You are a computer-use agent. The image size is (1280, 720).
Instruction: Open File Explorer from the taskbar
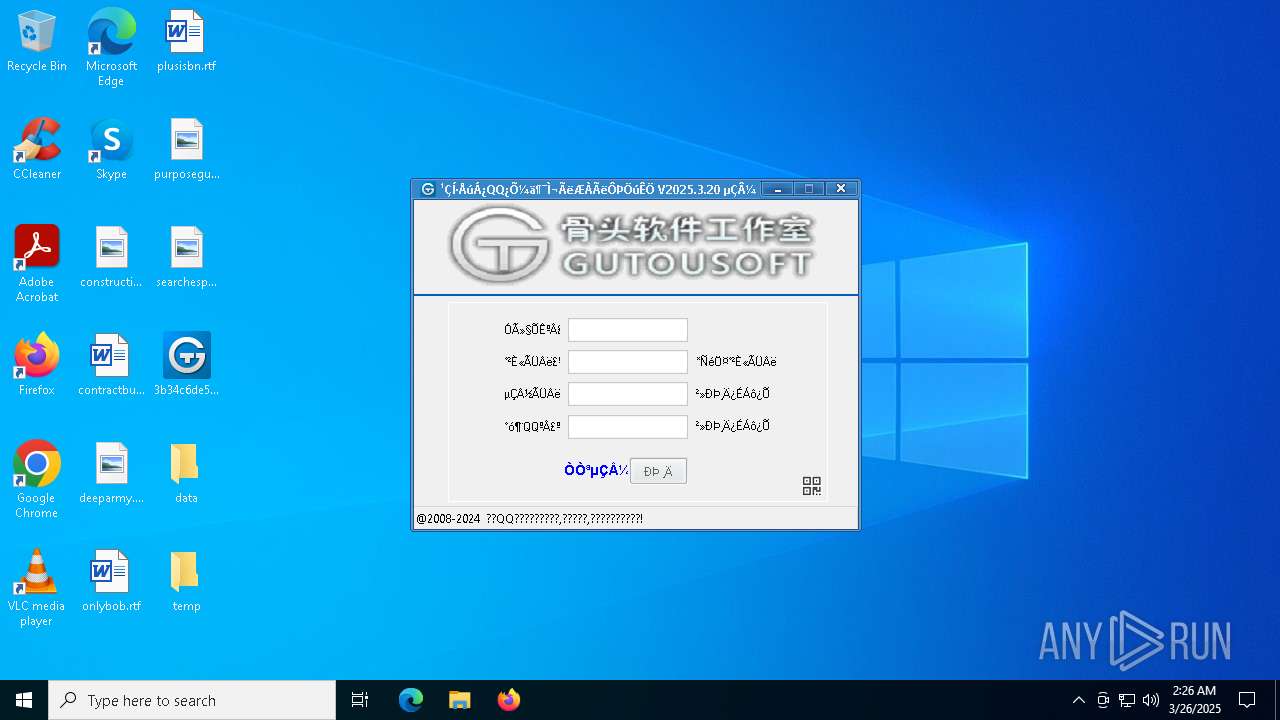(459, 700)
